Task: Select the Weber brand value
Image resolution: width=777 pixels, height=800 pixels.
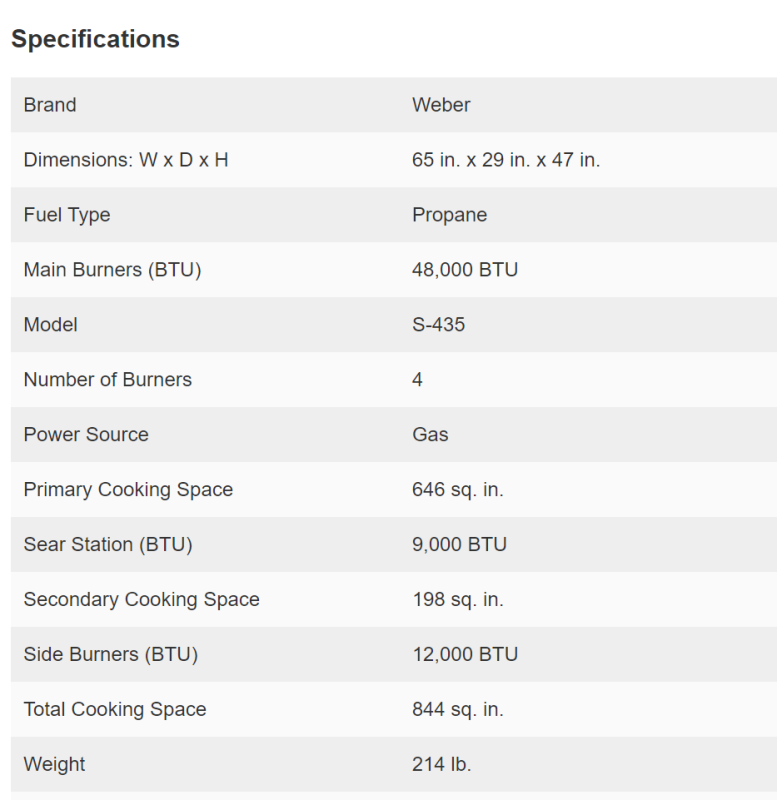Action: 441,105
